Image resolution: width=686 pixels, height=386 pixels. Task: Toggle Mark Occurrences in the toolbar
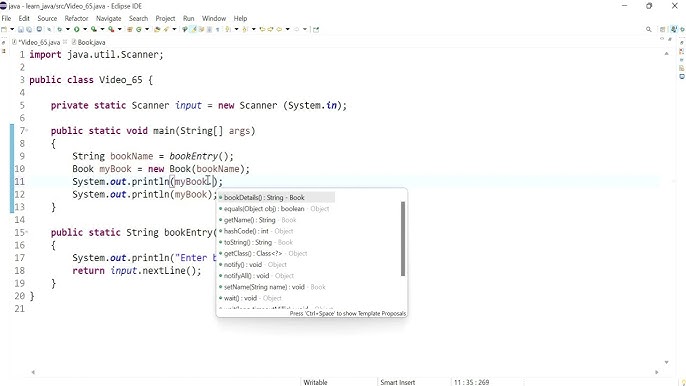click(193, 29)
